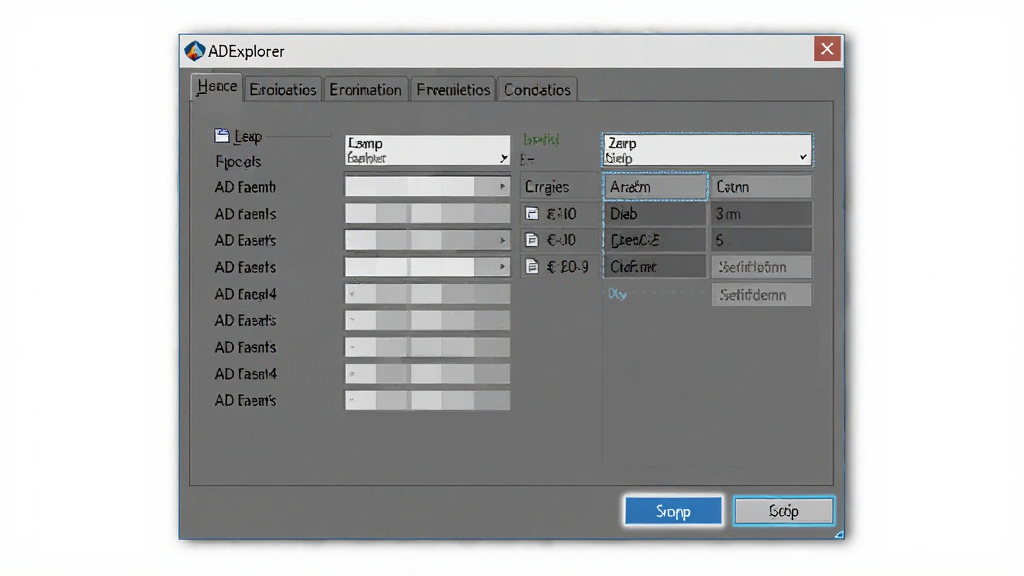Switch to the Frremiletios tab
The width and height of the screenshot is (1024, 576).
[453, 89]
